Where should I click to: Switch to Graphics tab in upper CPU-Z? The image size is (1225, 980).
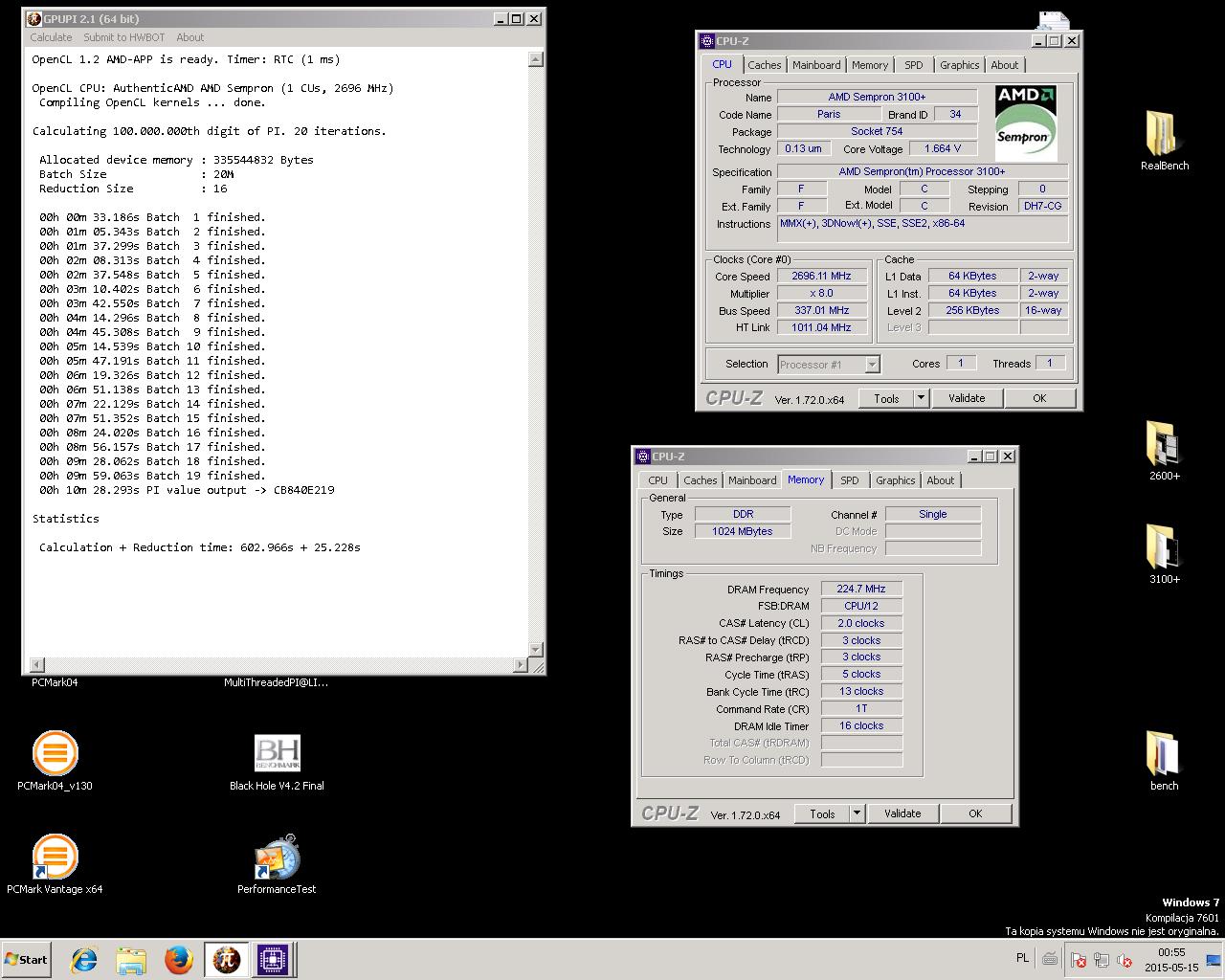[959, 65]
